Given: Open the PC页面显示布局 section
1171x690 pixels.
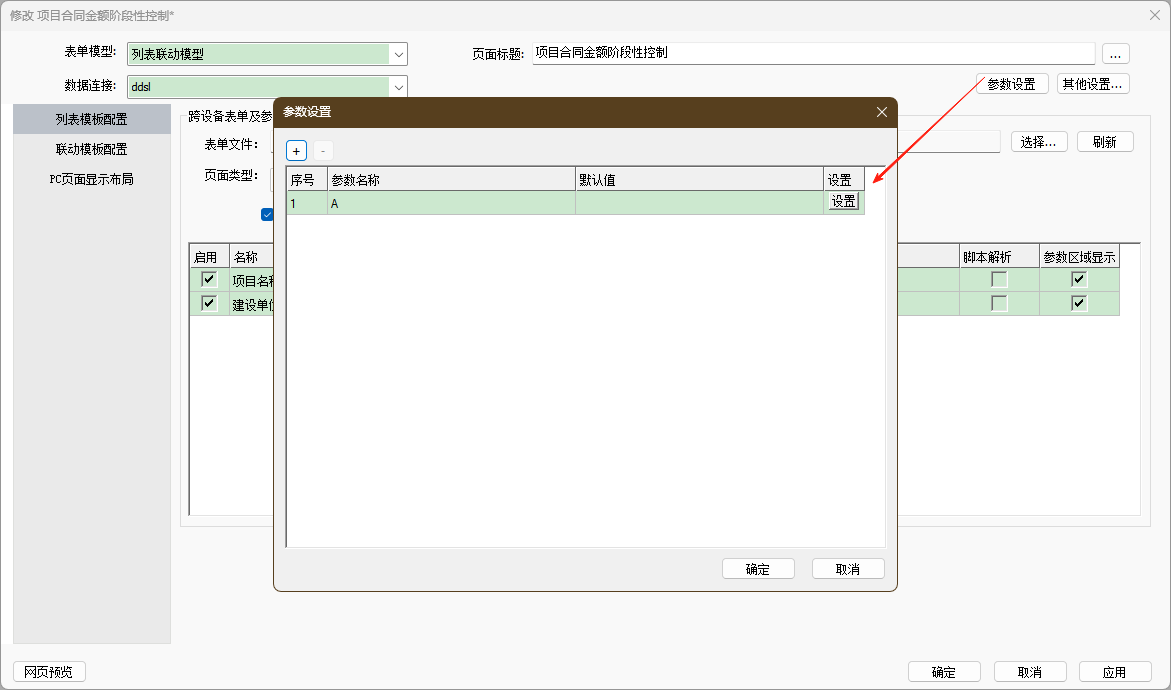Looking at the screenshot, I should point(91,179).
